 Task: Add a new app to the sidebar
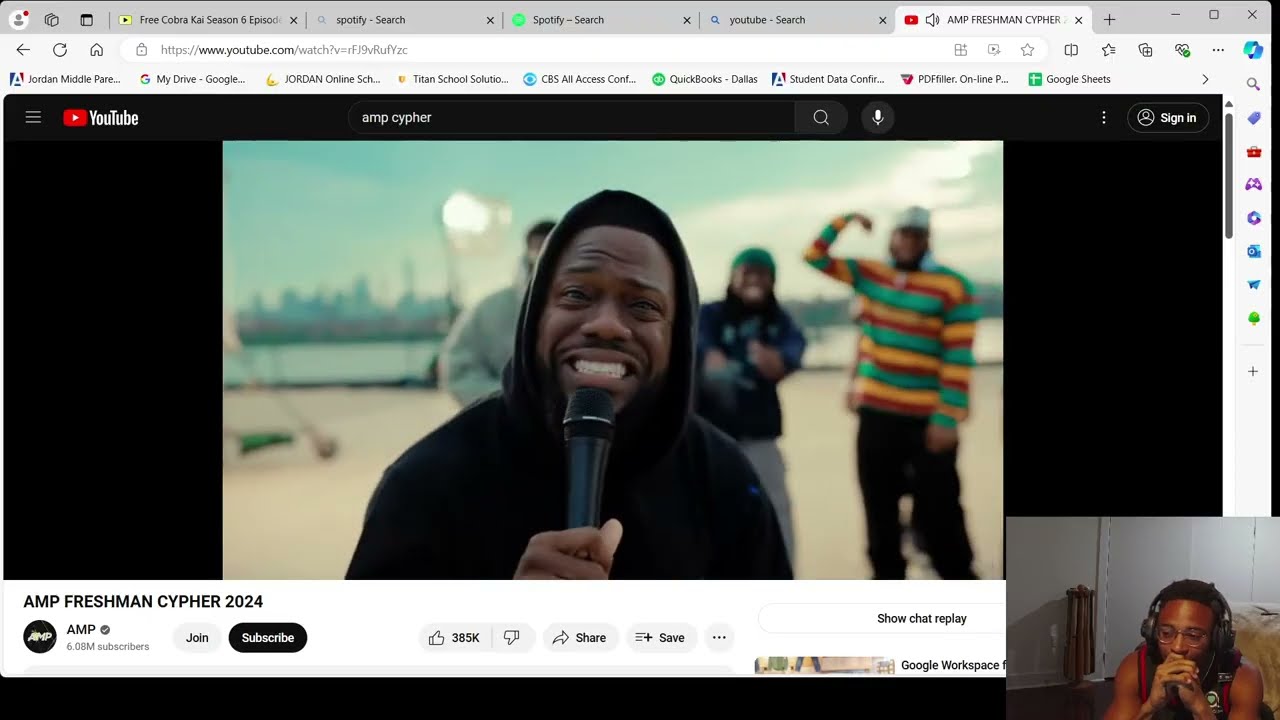1253,371
